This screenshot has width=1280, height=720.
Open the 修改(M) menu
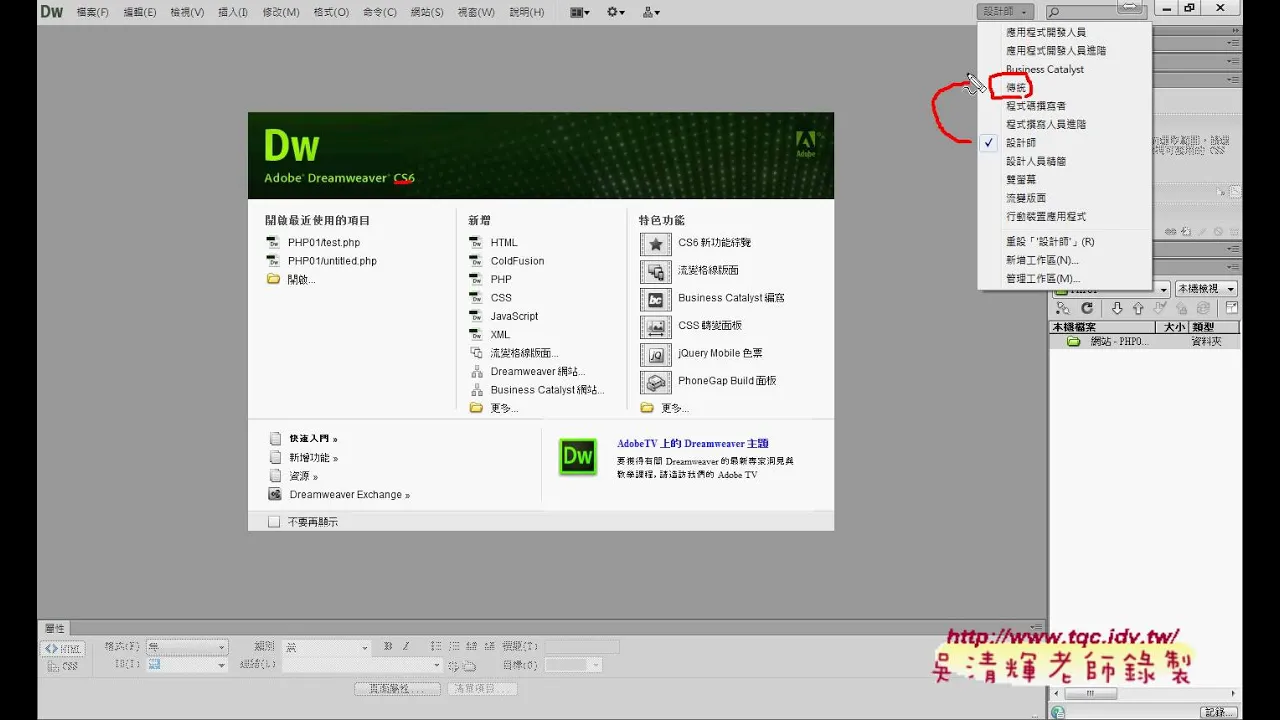pos(281,12)
